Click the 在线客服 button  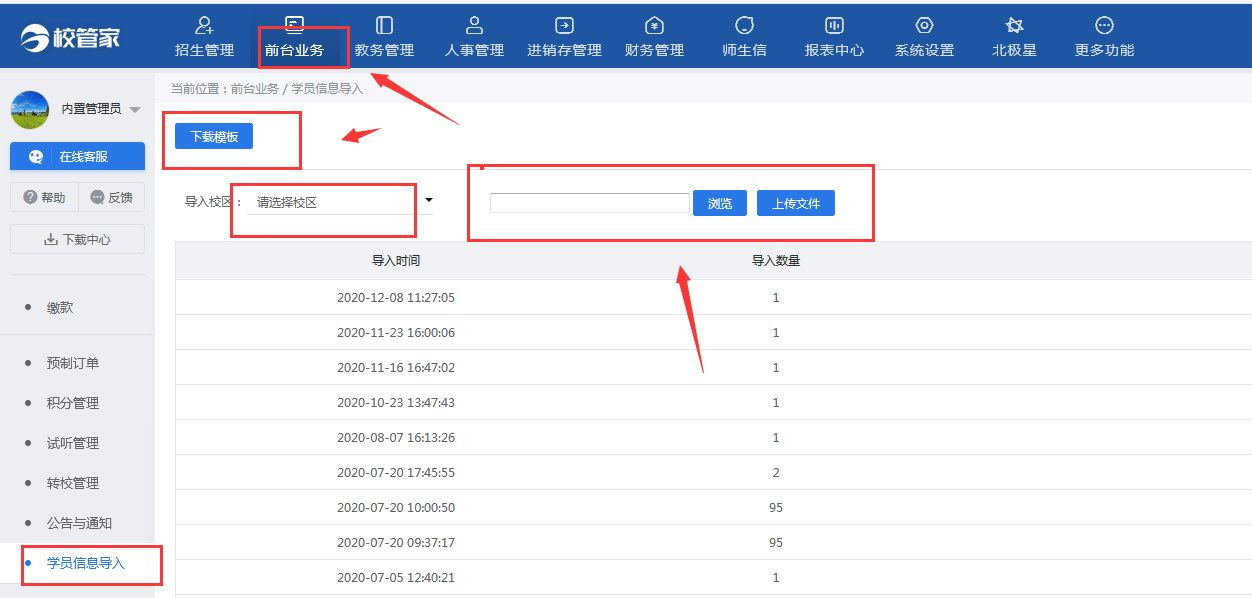[77, 156]
